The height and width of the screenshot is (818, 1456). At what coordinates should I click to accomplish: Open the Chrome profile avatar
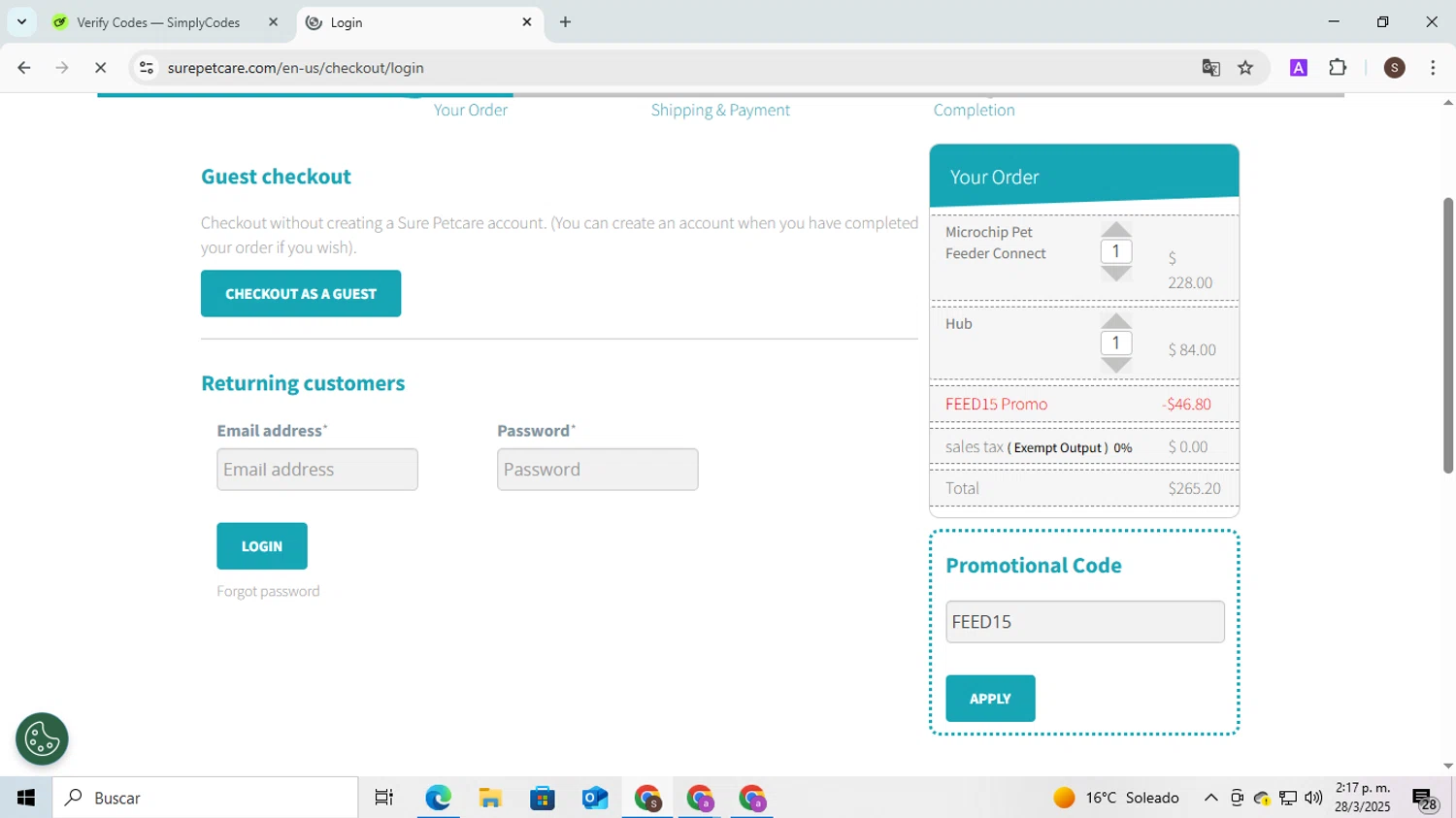point(1394,68)
